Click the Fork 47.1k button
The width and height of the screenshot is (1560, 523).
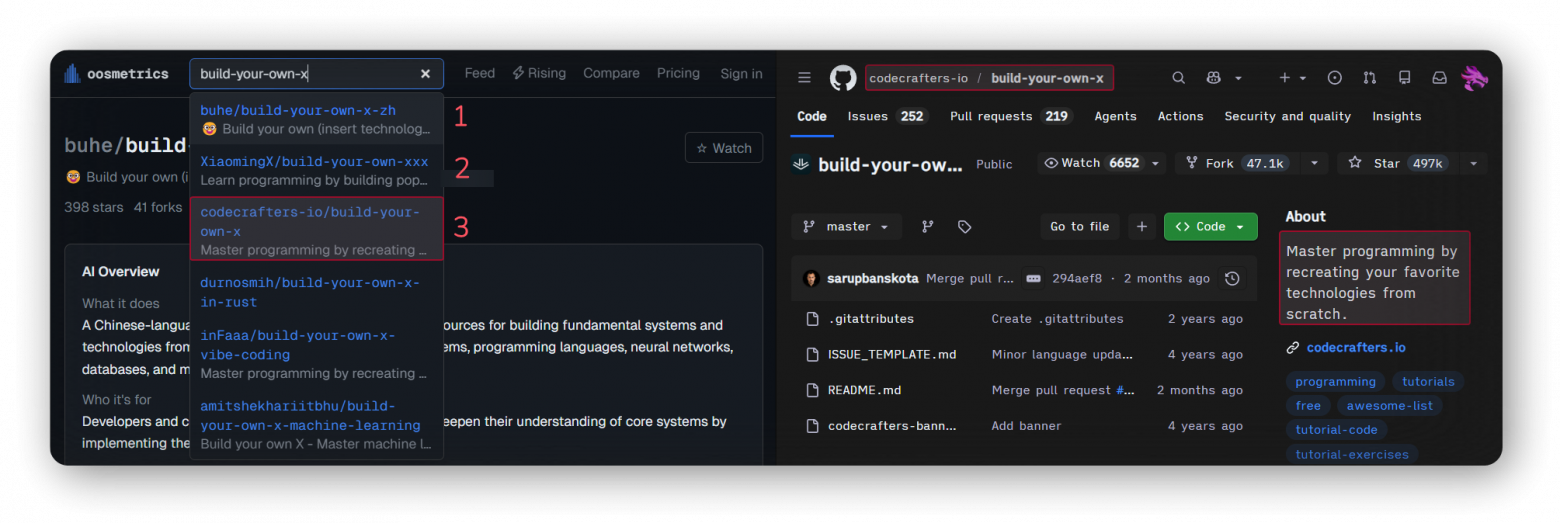pos(1237,163)
